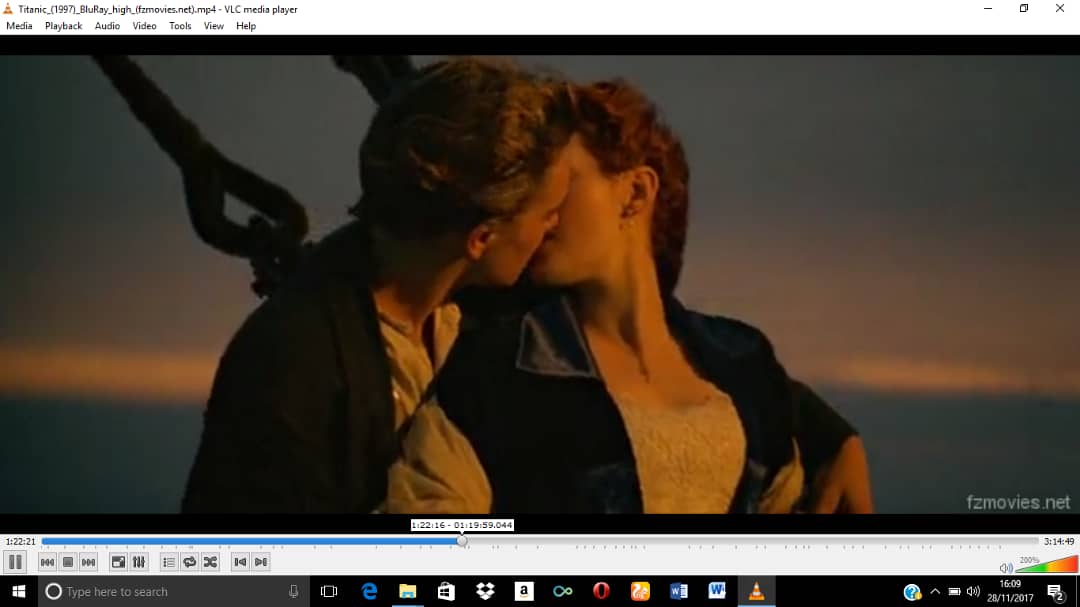
Task: Click the seek bar handle
Action: pyautogui.click(x=462, y=542)
